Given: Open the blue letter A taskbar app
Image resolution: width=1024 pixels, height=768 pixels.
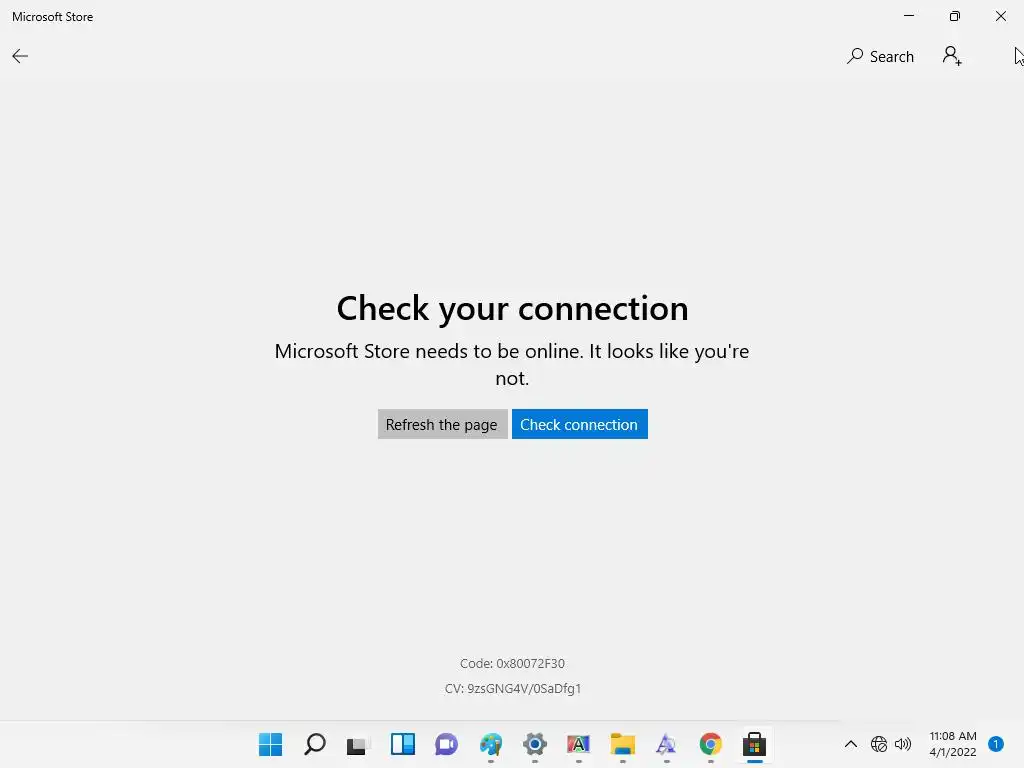Looking at the screenshot, I should click(x=666, y=744).
